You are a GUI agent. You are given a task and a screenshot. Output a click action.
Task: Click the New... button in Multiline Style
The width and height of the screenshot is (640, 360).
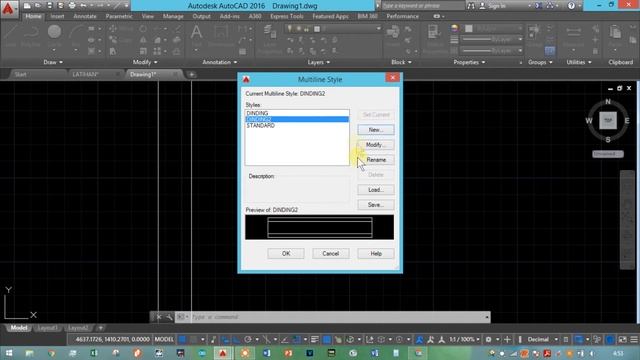click(376, 130)
